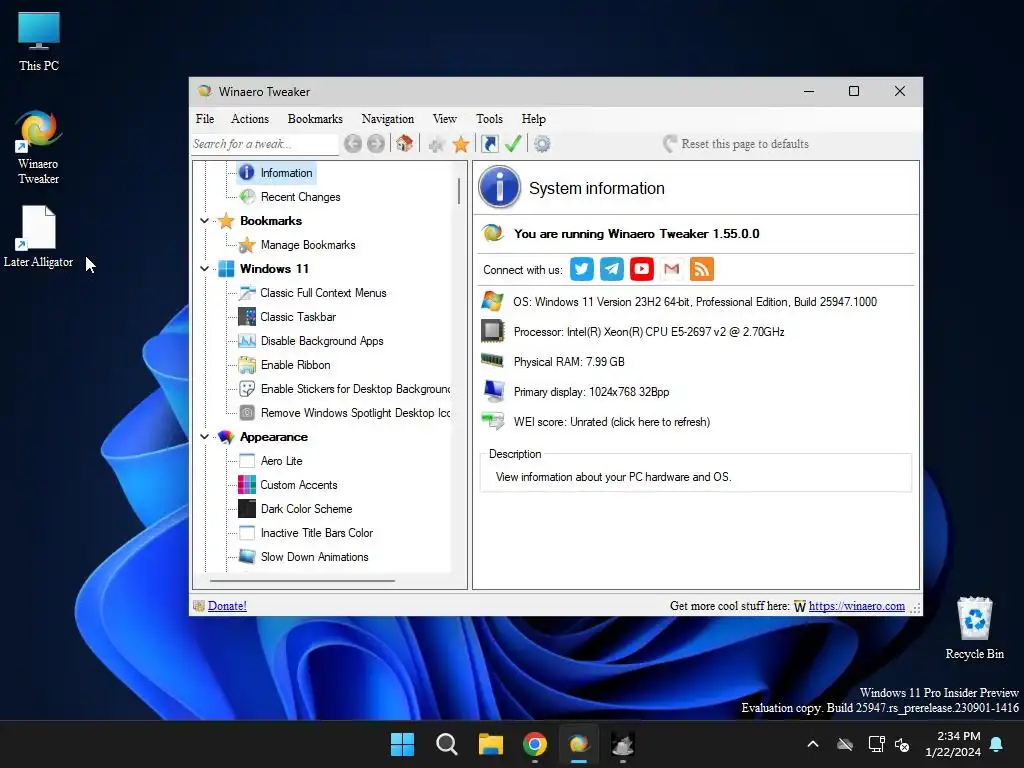Click the Dark Color Scheme black icon
Screen dimensions: 1024x768
247,509
